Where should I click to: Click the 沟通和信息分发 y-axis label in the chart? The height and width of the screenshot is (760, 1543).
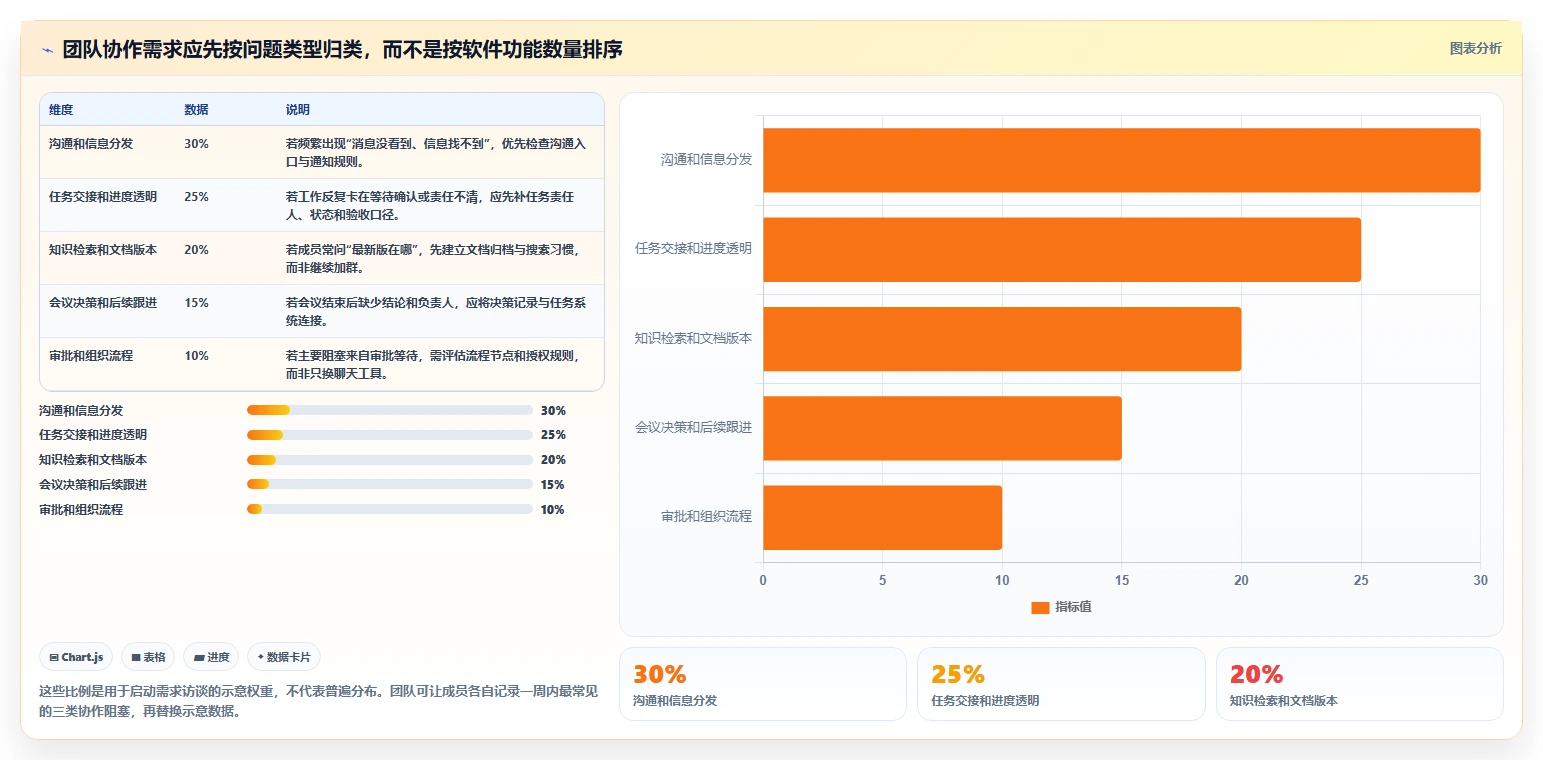click(x=706, y=159)
